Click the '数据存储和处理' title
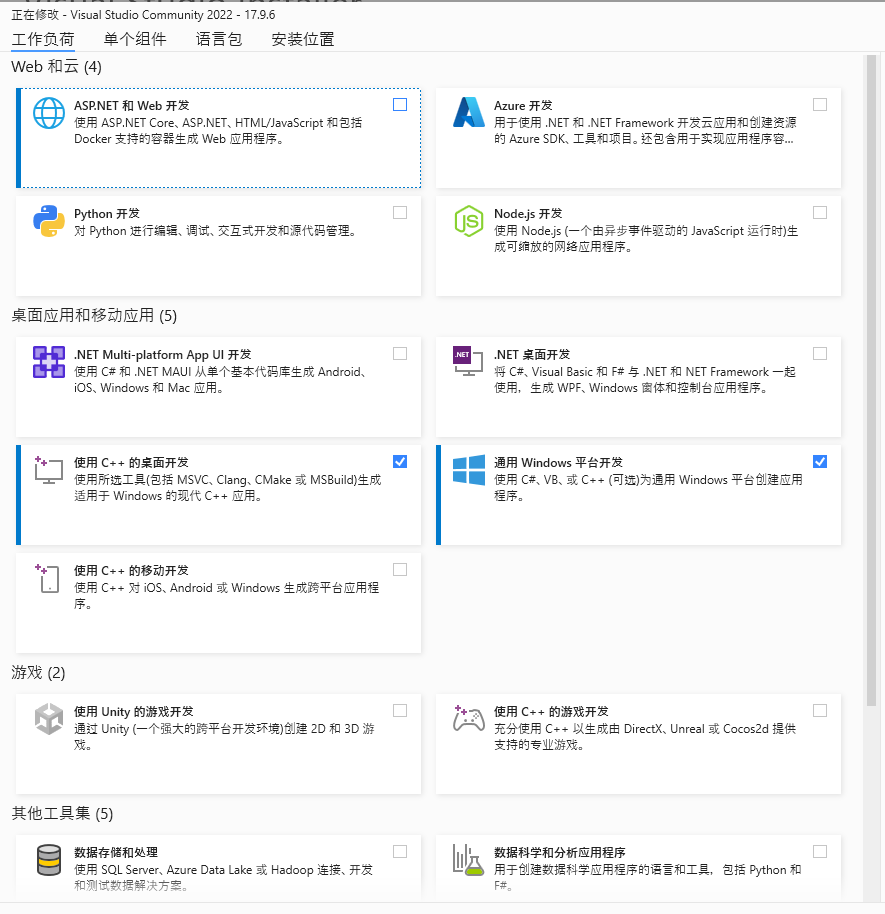 (x=116, y=853)
